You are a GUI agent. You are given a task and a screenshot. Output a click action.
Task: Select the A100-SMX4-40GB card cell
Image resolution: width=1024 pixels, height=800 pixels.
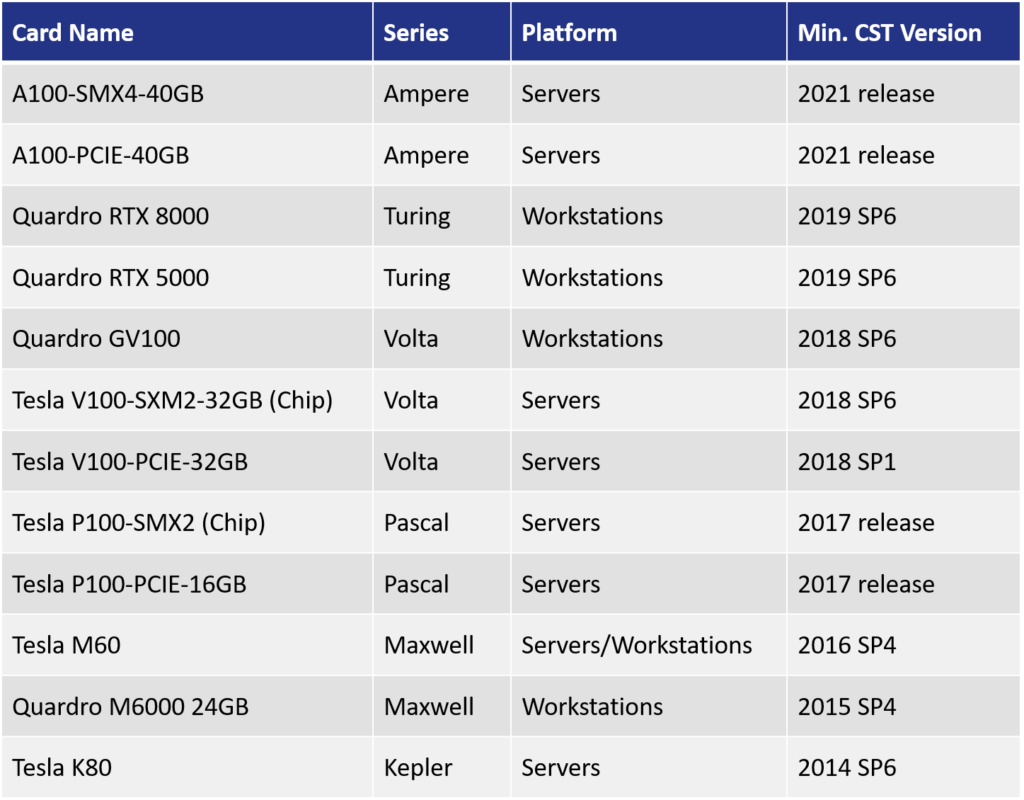click(110, 94)
